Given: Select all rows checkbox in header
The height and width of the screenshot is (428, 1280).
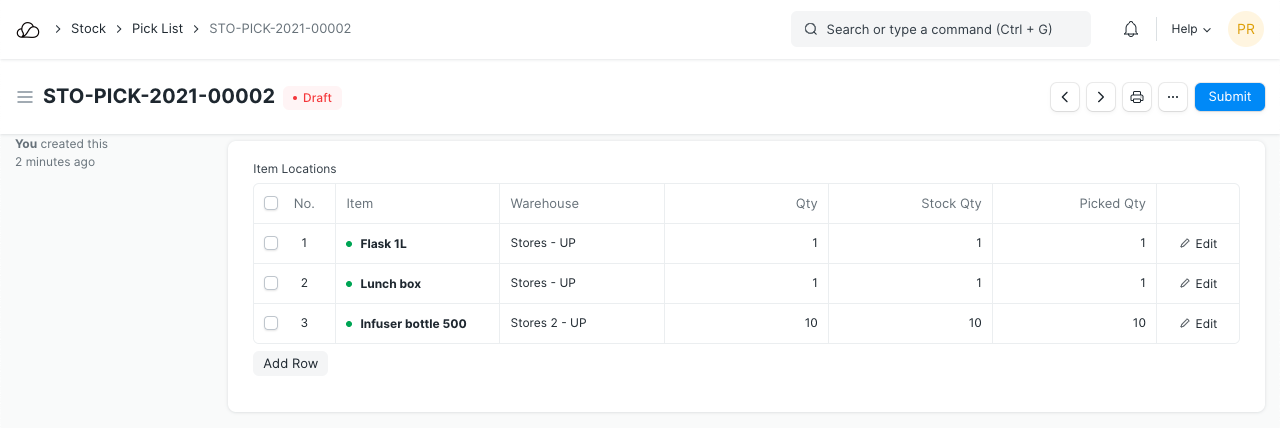Looking at the screenshot, I should click(x=271, y=203).
